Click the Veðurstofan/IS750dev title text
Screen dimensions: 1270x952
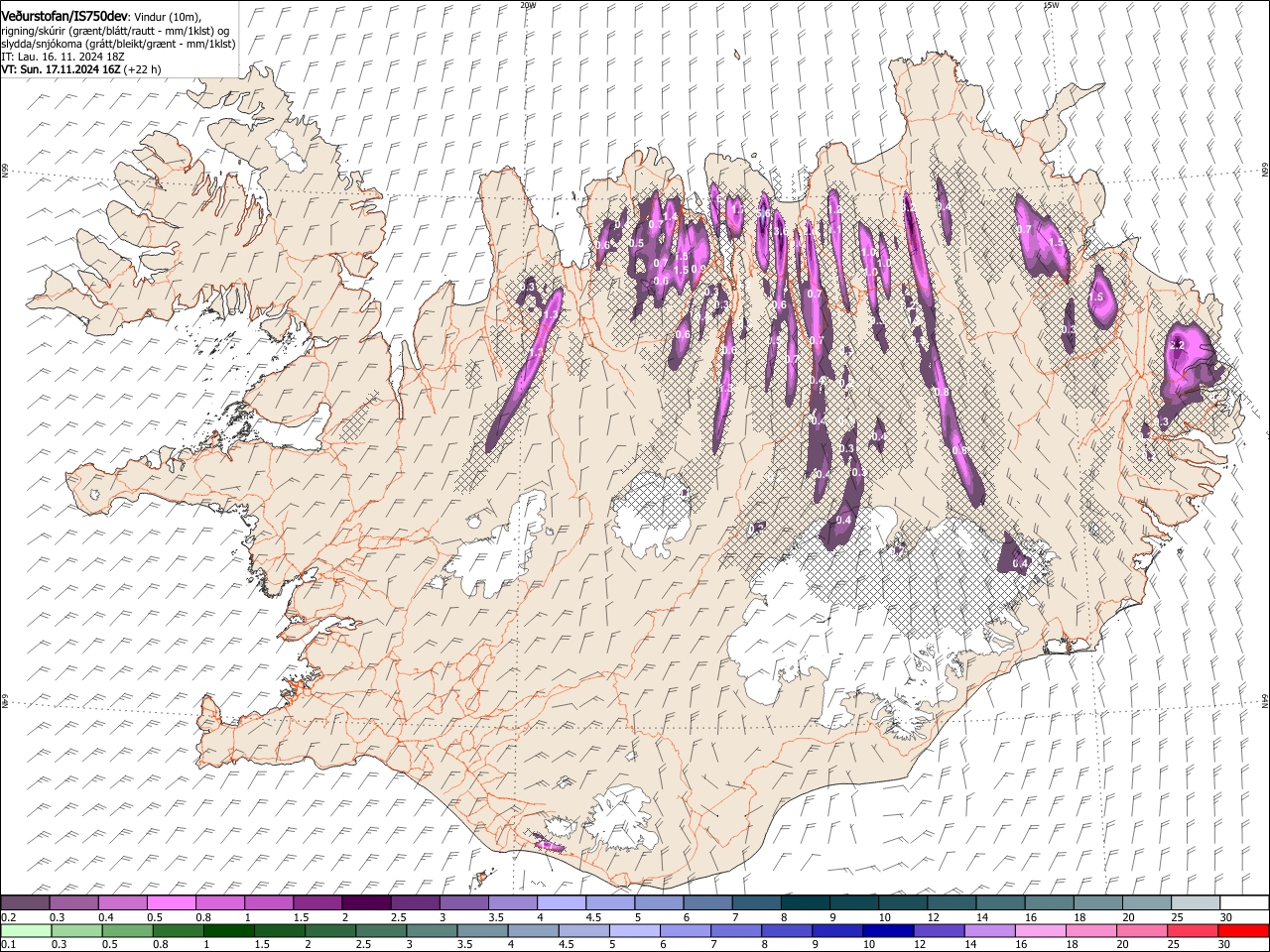pyautogui.click(x=64, y=16)
